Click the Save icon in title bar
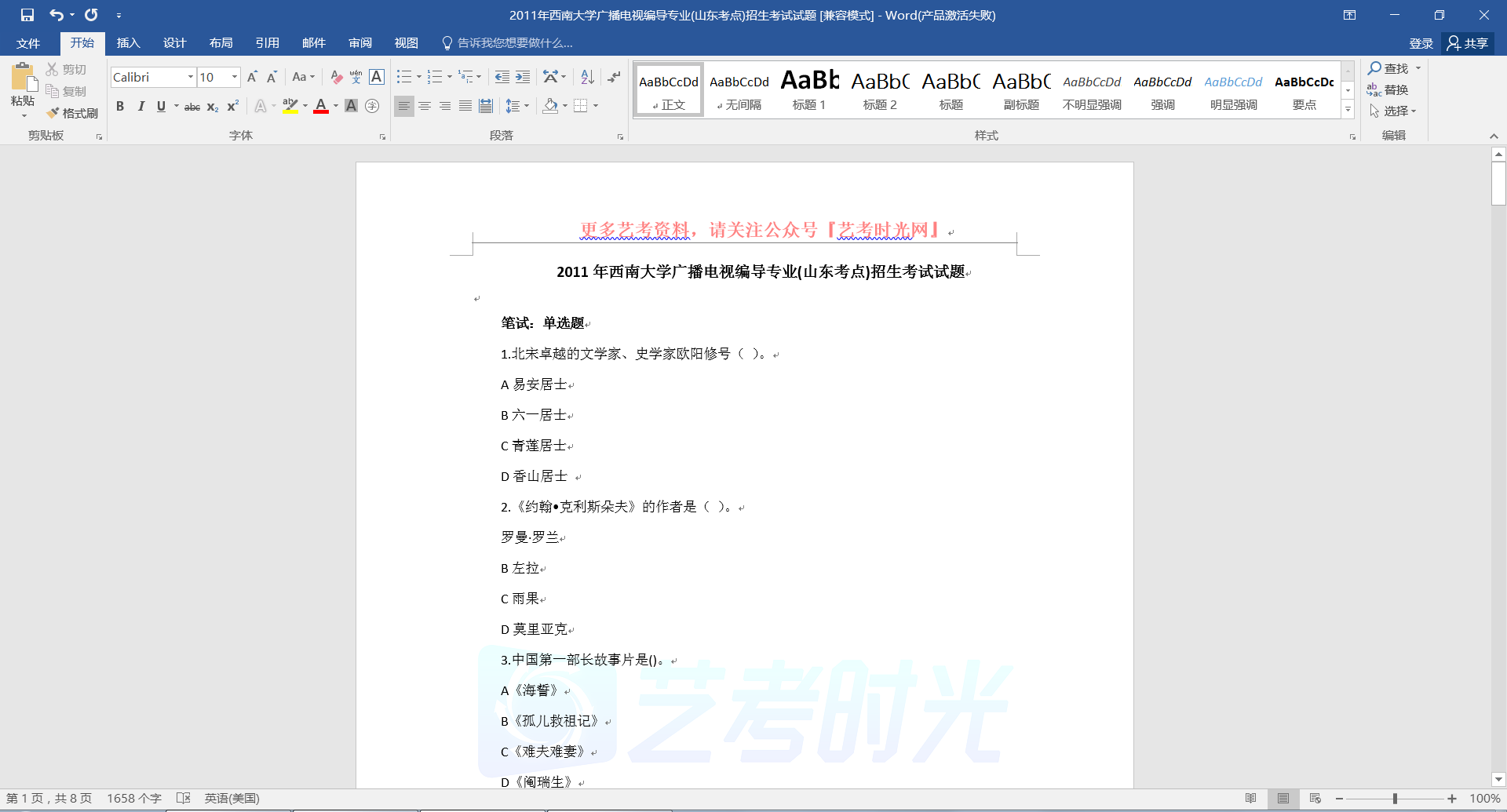This screenshot has height=812, width=1507. tap(27, 15)
